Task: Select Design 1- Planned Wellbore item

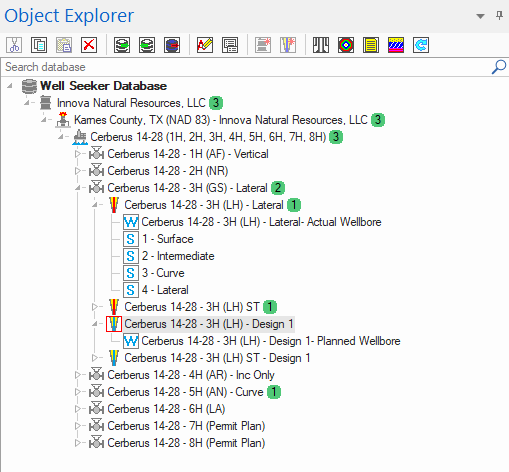Action: pos(271,341)
